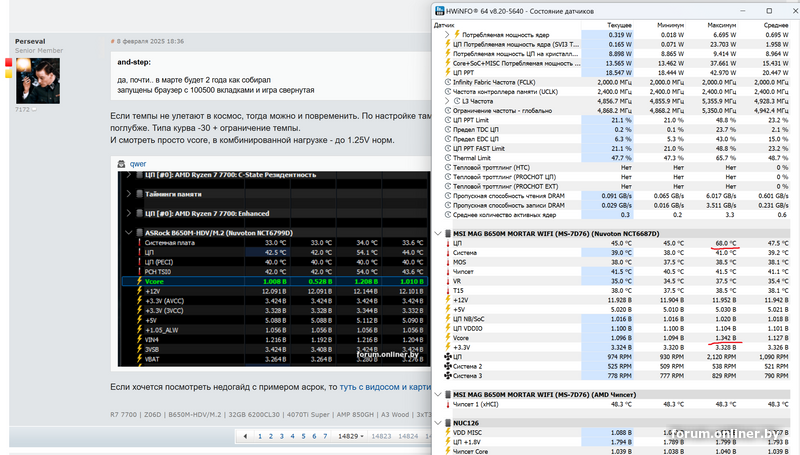The width and height of the screenshot is (800, 455).
Task: Open Perseval's avatar image
Action: pyautogui.click(x=38, y=81)
